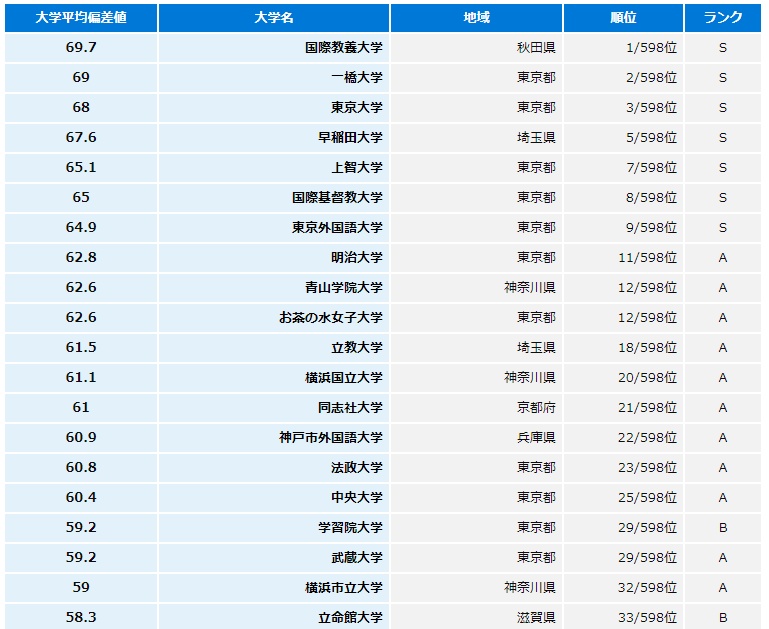Click the 地域 column header
This screenshot has height=629, width=769.
(476, 18)
